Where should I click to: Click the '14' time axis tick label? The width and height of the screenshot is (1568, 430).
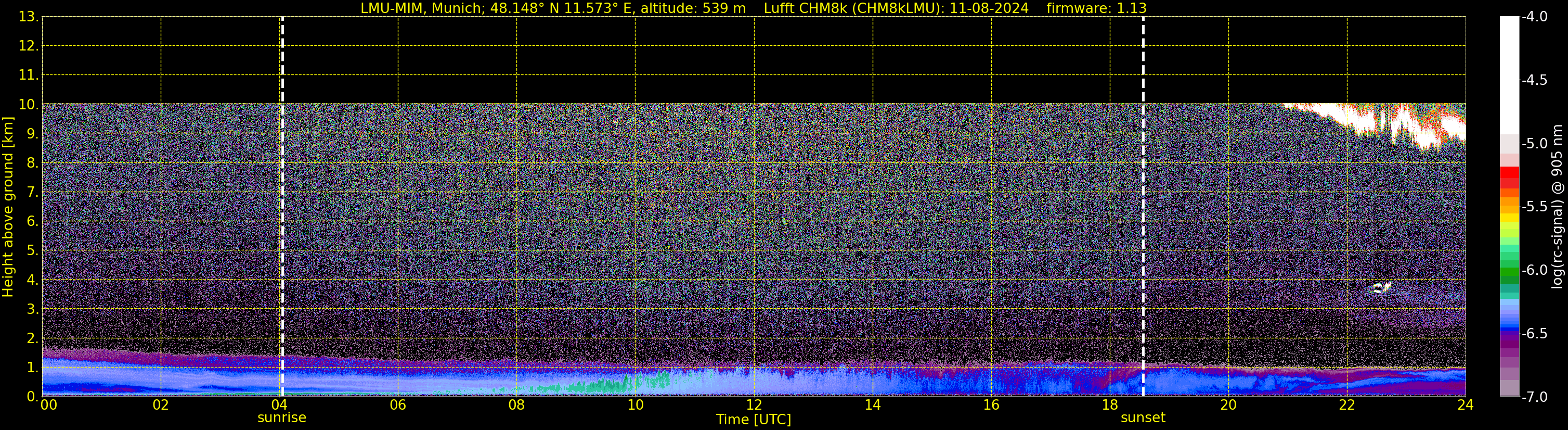click(873, 405)
